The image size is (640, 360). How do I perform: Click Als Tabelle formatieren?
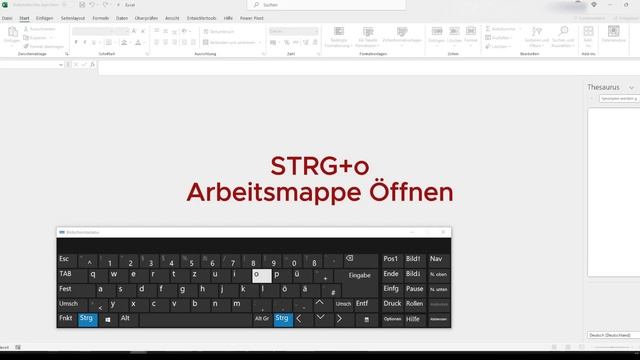[368, 37]
